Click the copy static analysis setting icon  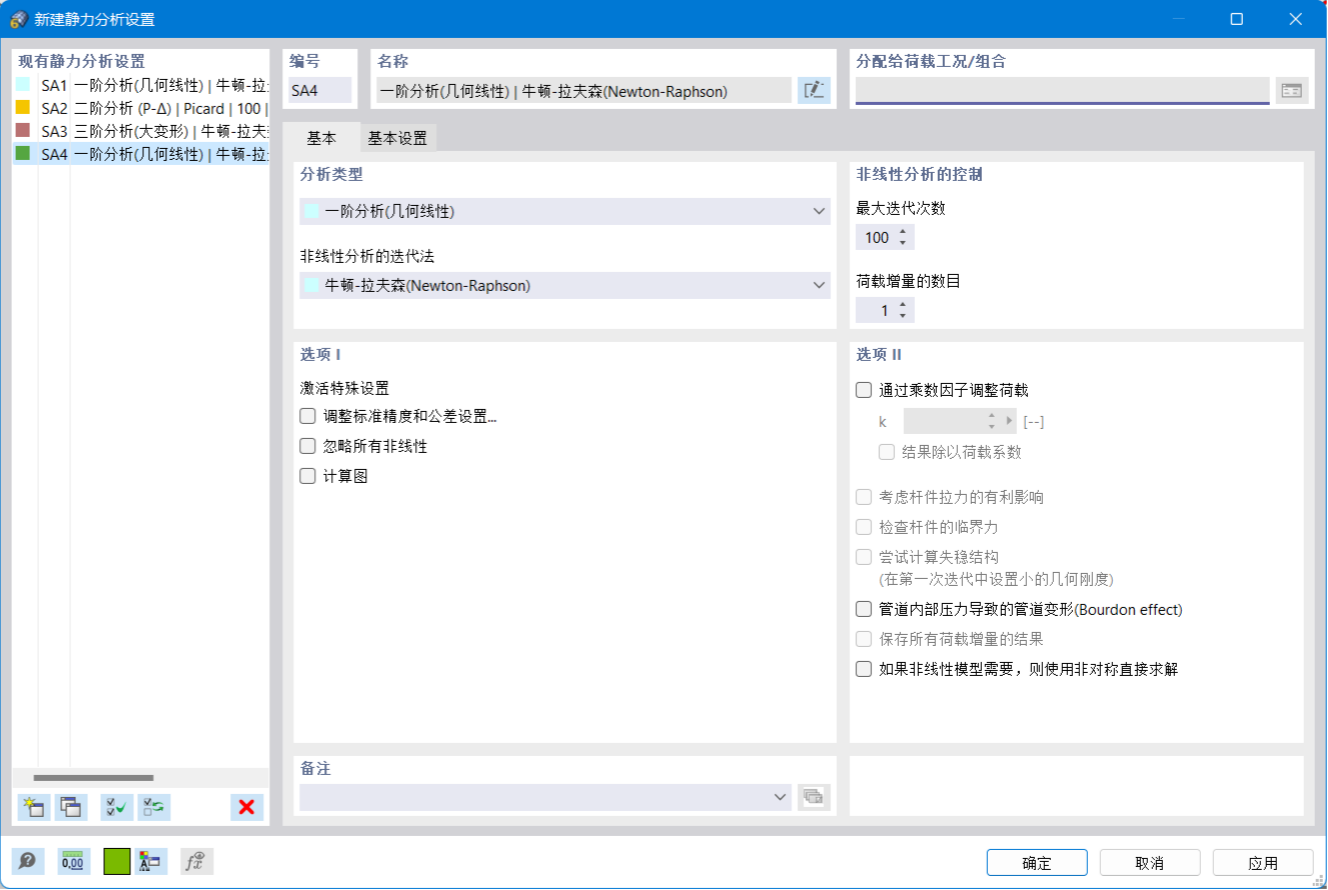point(71,807)
